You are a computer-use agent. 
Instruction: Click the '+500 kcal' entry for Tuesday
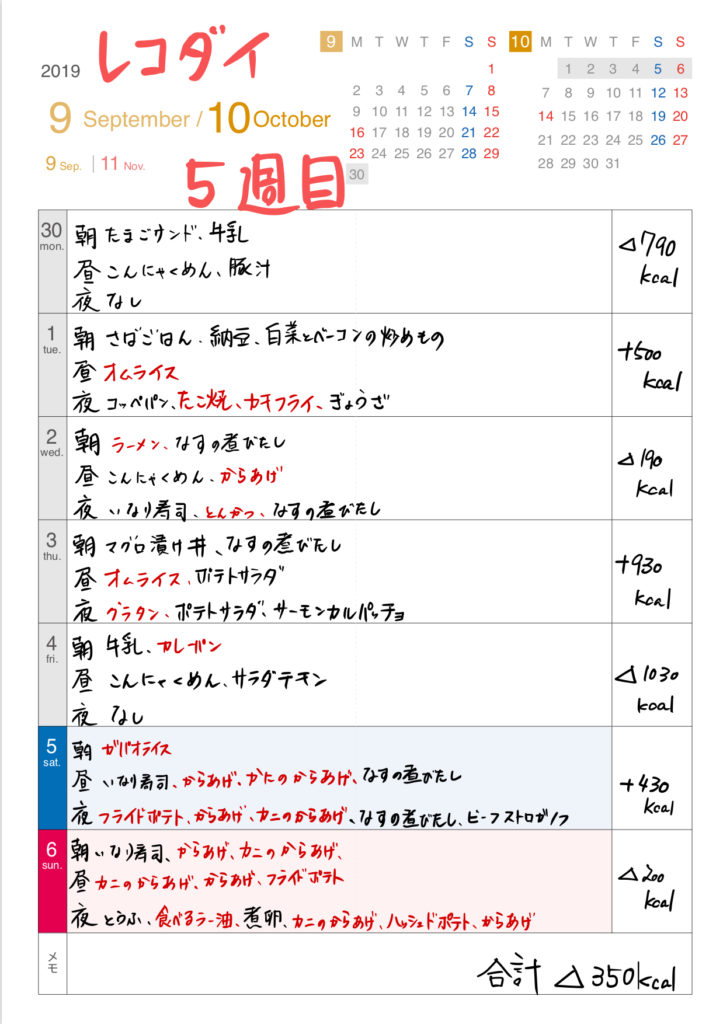coord(650,366)
